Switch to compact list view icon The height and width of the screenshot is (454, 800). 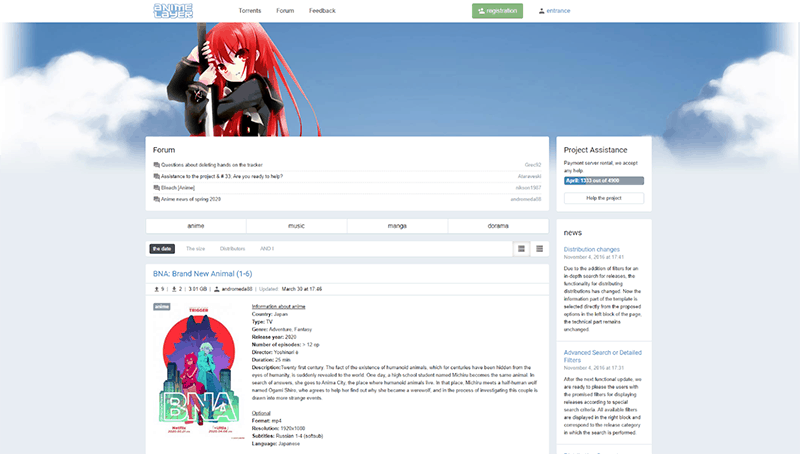click(539, 249)
